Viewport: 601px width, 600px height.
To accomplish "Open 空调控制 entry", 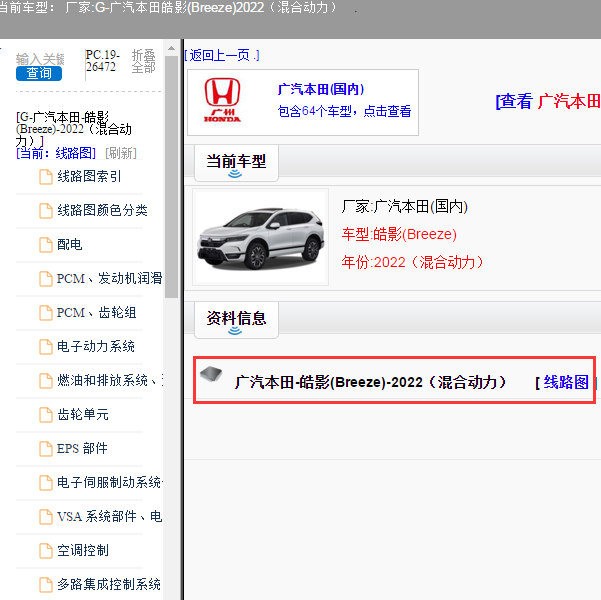I will tap(83, 550).
